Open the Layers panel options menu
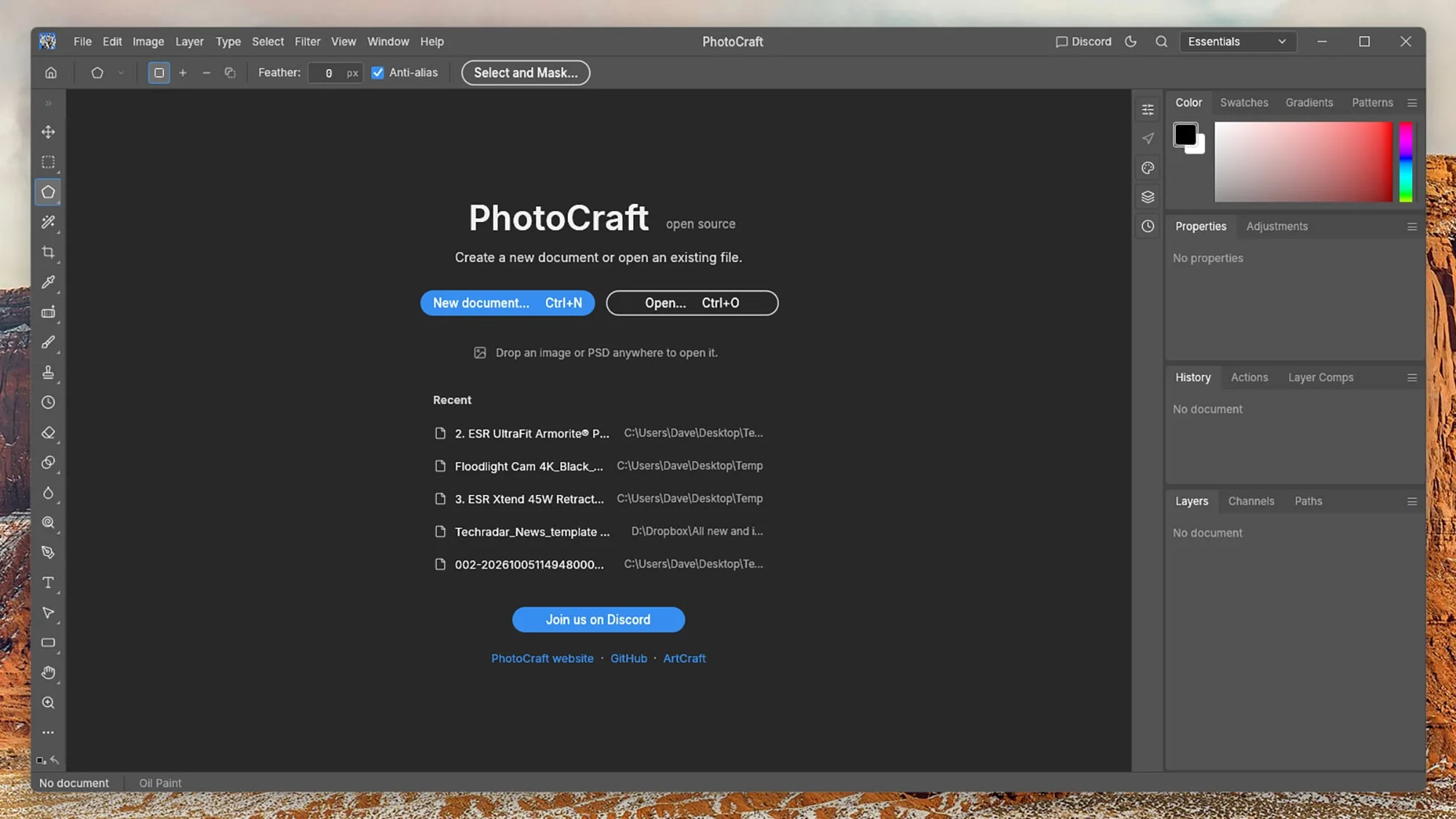This screenshot has height=819, width=1456. 1412,501
